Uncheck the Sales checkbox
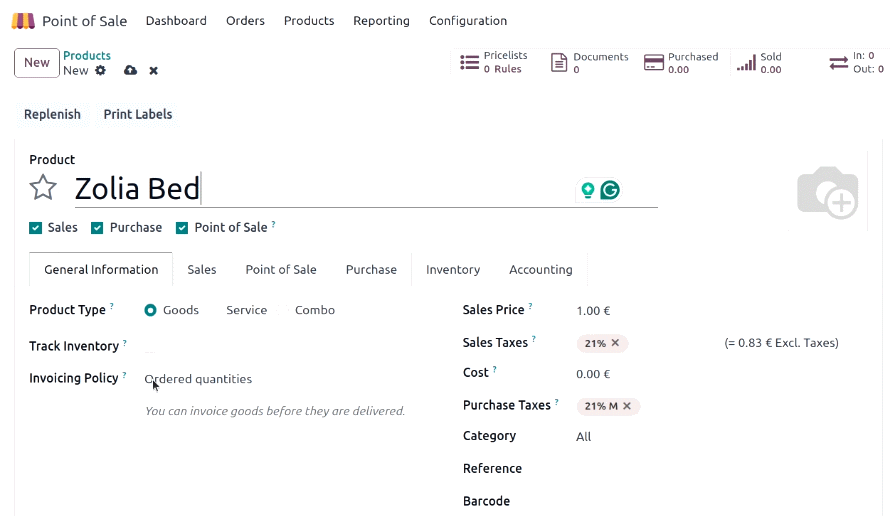The width and height of the screenshot is (890, 516). pyautogui.click(x=36, y=228)
